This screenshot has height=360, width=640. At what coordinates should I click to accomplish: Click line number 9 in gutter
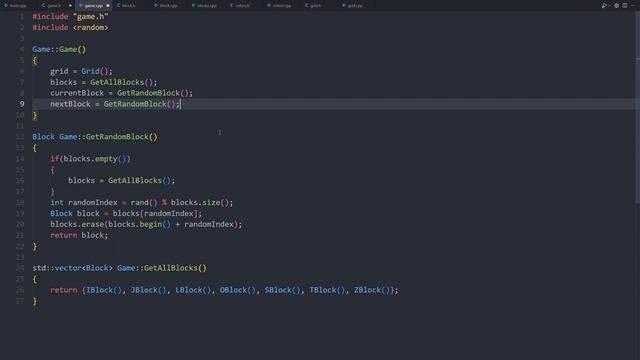[x=22, y=104]
